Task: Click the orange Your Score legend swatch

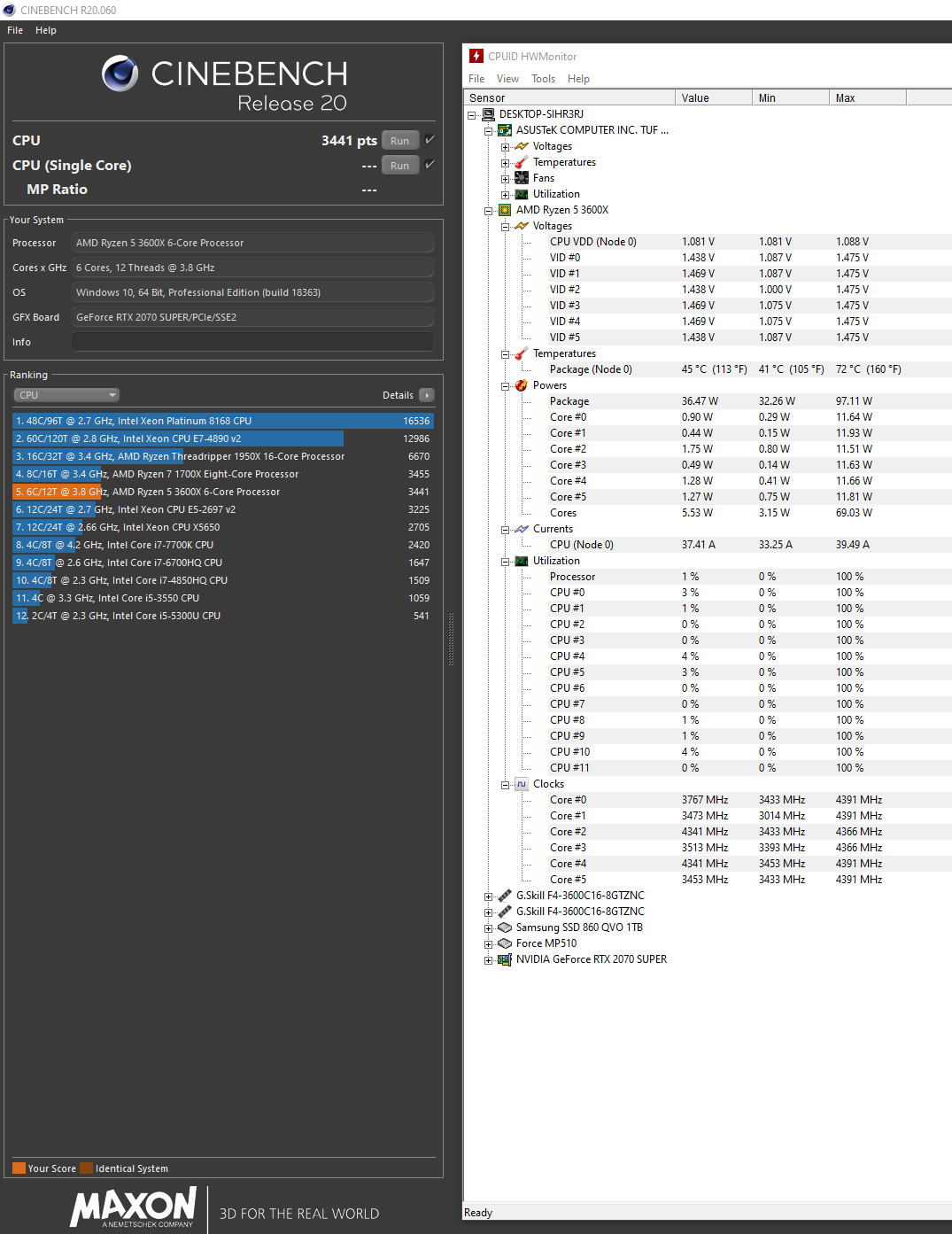Action: (x=19, y=1168)
